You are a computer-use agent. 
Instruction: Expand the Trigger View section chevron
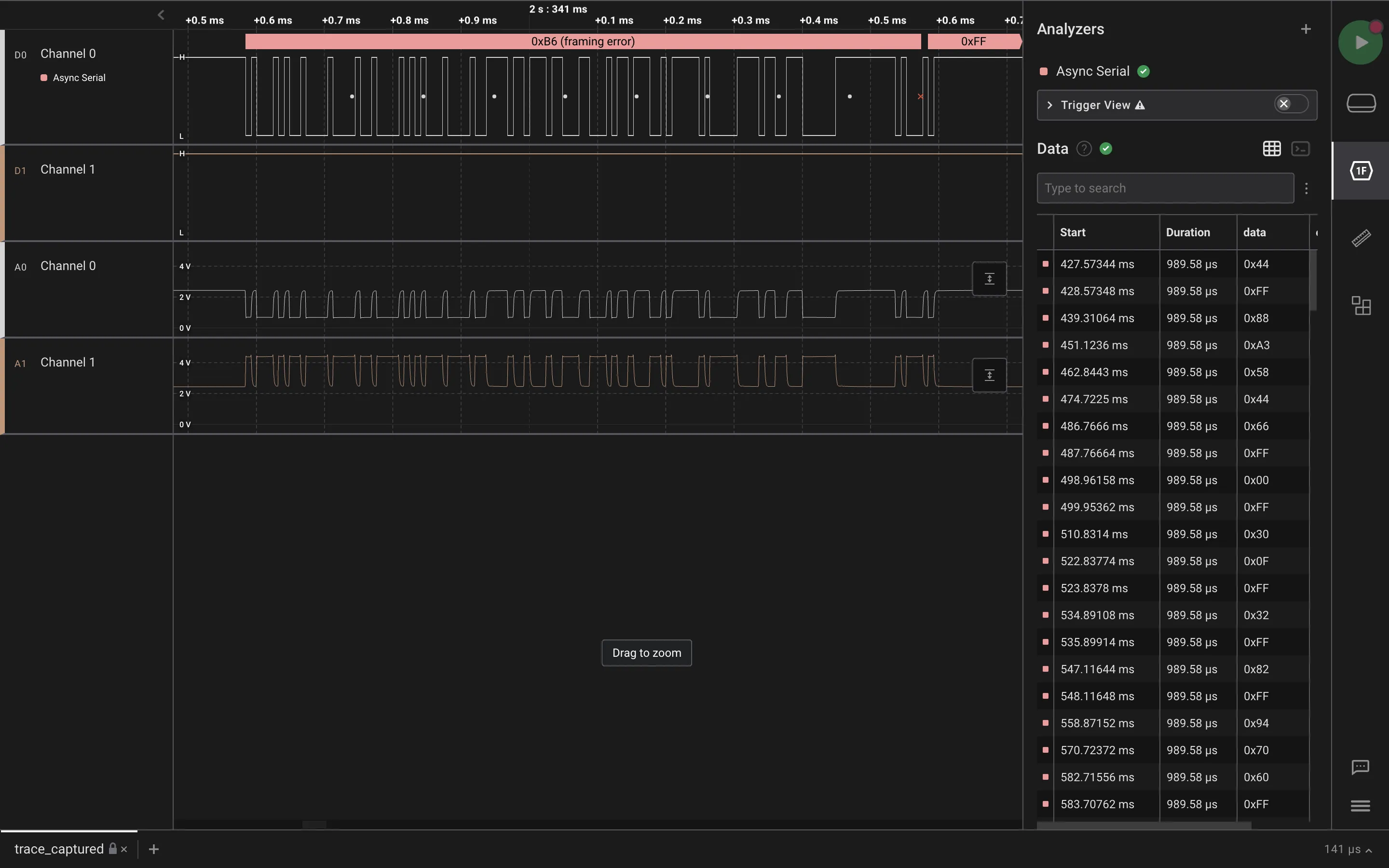click(x=1050, y=105)
